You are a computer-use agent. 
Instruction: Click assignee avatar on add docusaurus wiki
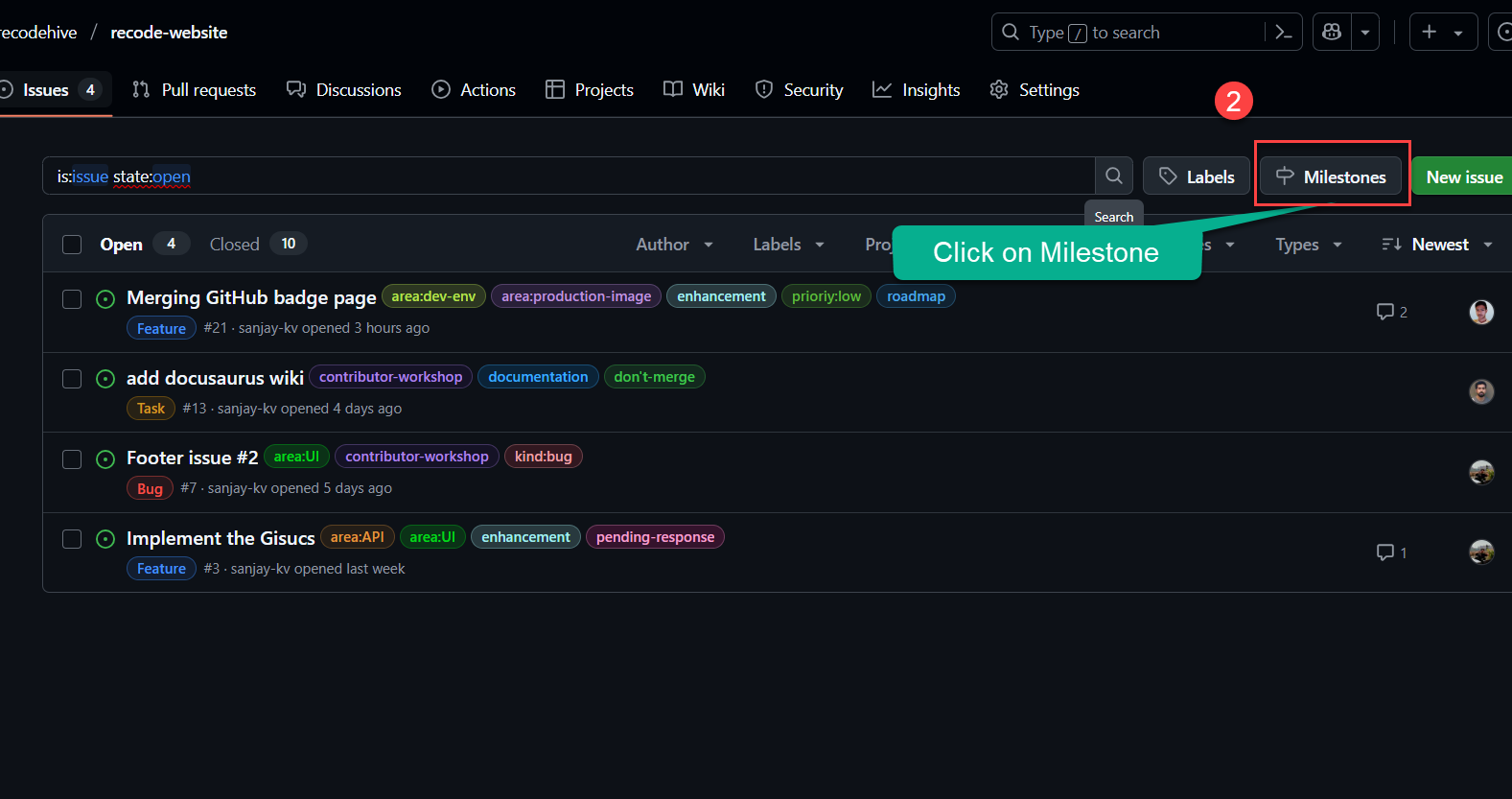pos(1481,391)
